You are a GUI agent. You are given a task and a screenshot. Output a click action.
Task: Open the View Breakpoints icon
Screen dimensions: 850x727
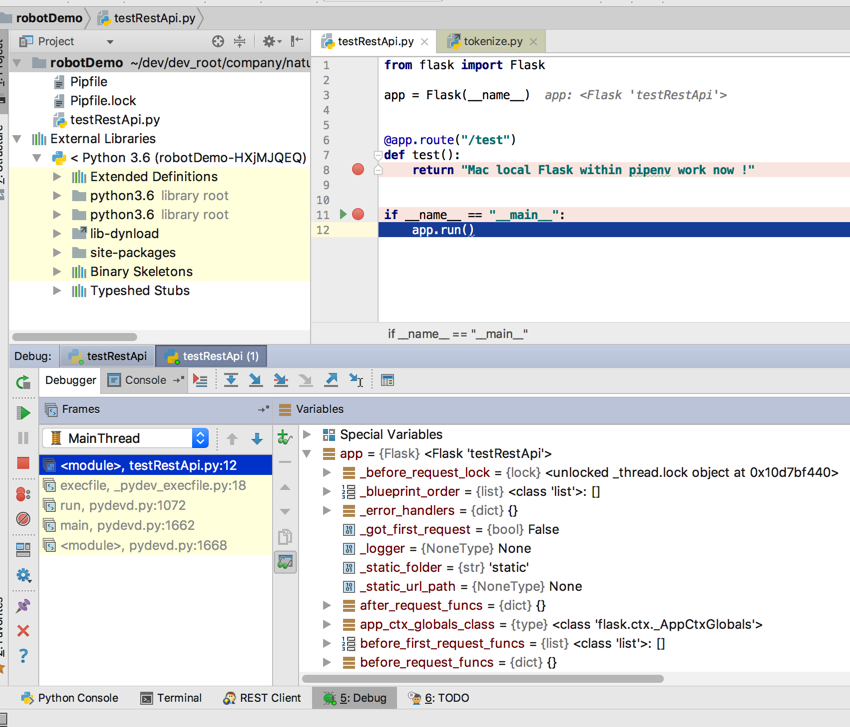point(23,494)
